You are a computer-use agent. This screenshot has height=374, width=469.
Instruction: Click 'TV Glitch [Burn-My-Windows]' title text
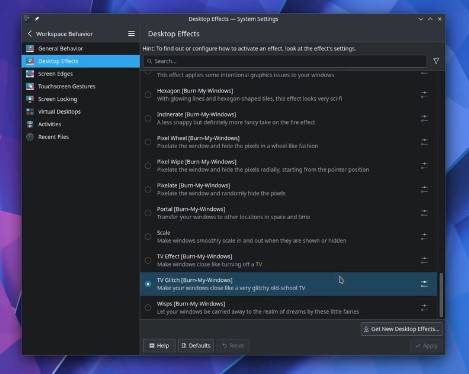coord(195,280)
